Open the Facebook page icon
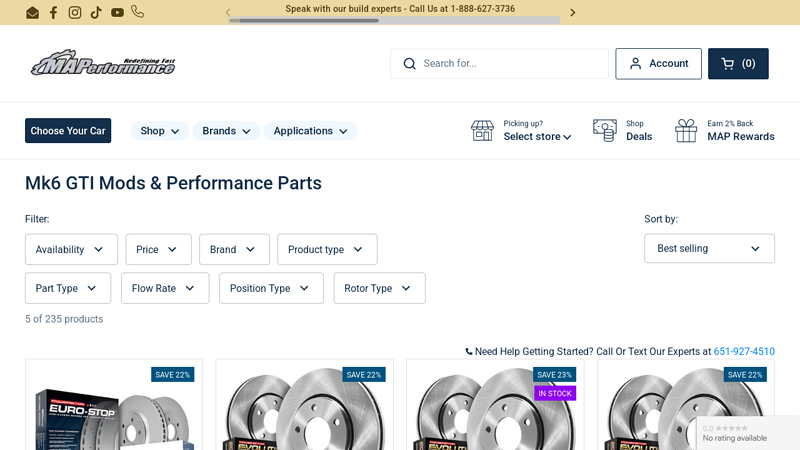The width and height of the screenshot is (800, 450). coord(54,13)
